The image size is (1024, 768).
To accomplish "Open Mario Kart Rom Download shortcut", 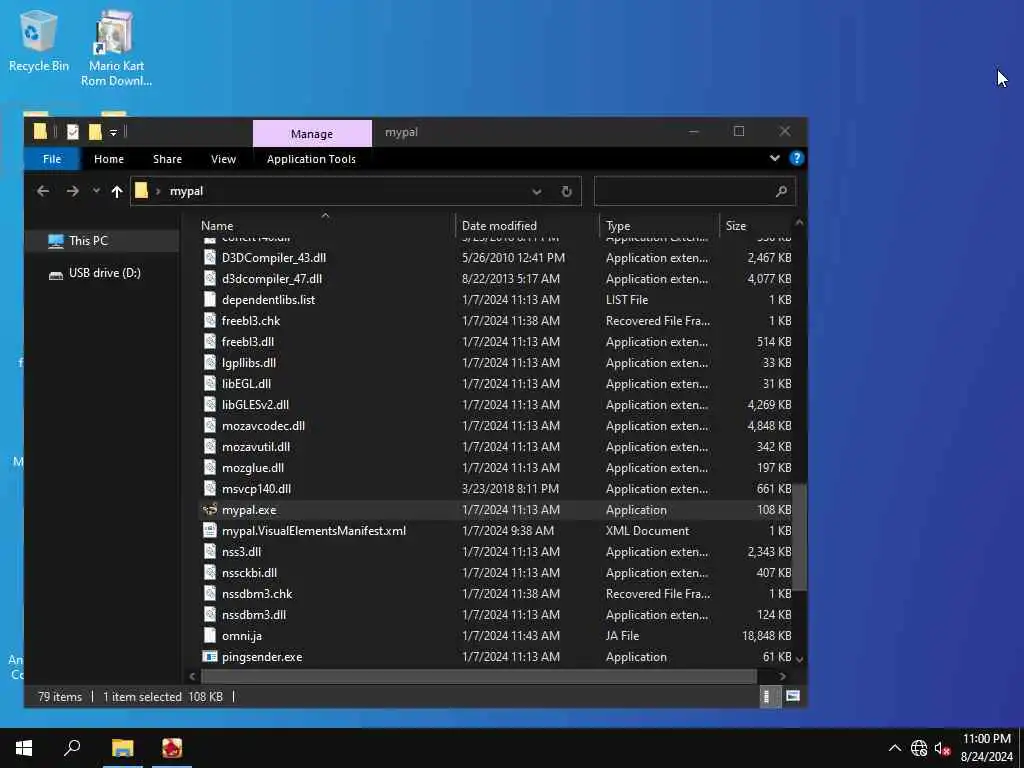I will (x=116, y=48).
